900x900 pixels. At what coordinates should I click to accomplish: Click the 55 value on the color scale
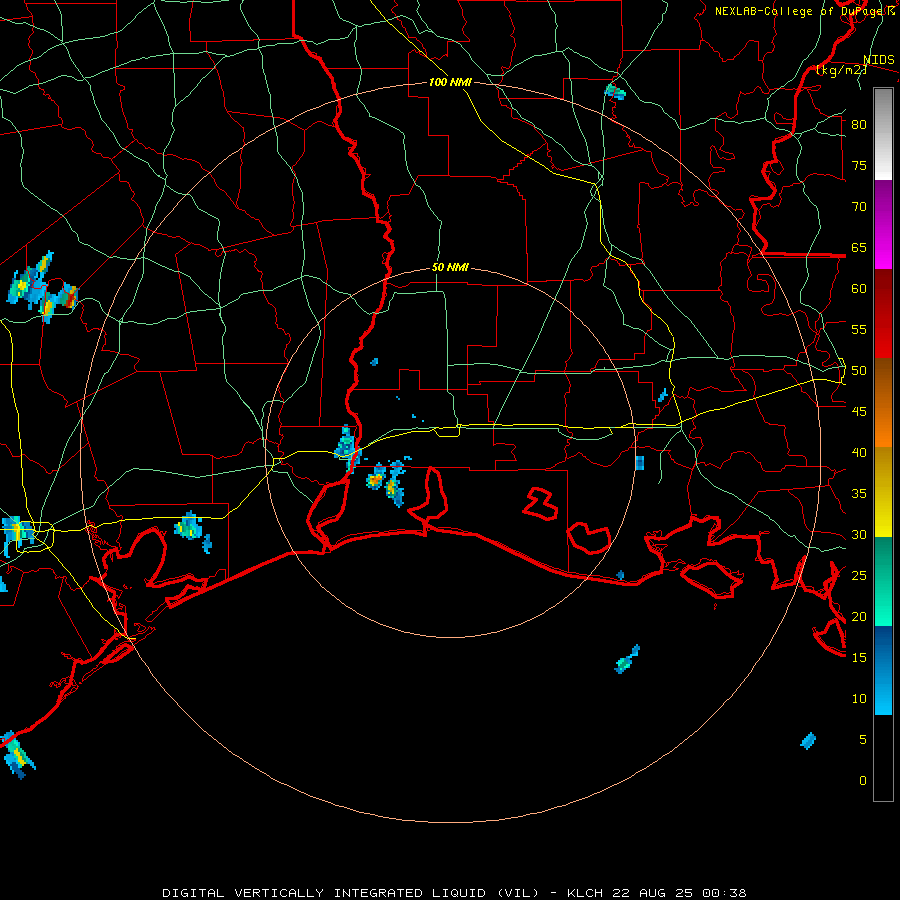point(859,329)
